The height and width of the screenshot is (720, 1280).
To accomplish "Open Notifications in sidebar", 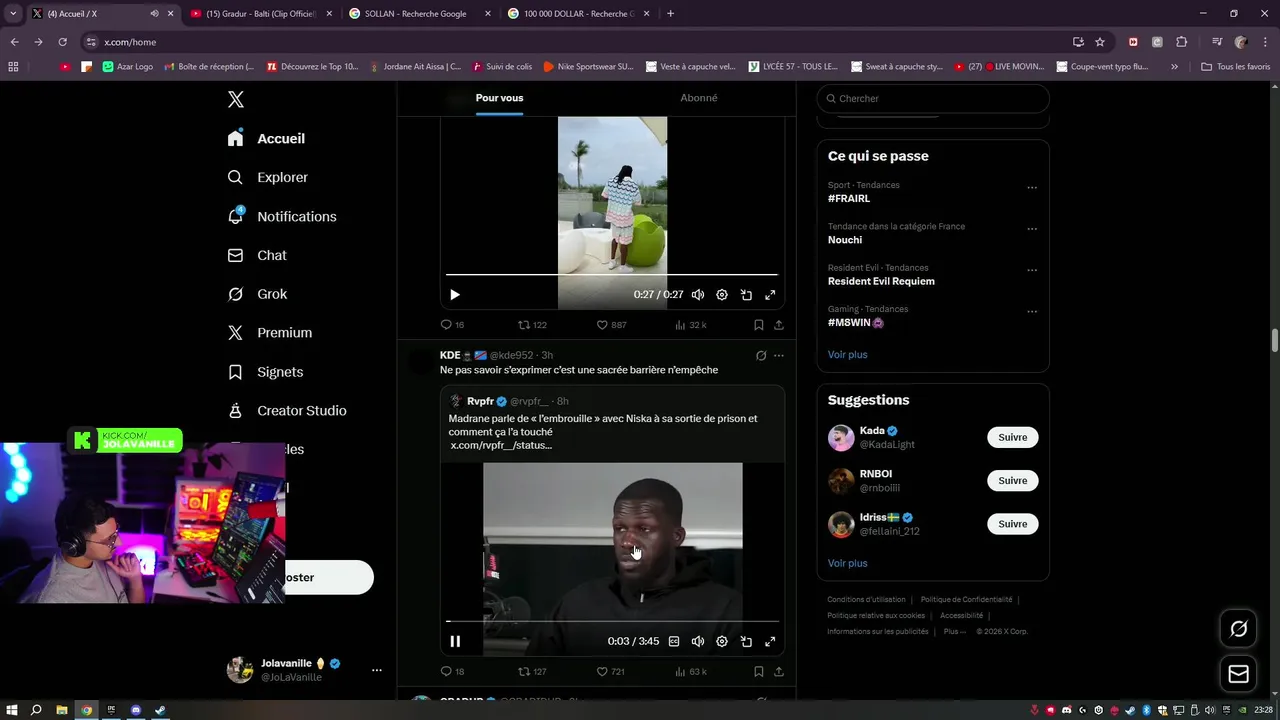I will 281,216.
